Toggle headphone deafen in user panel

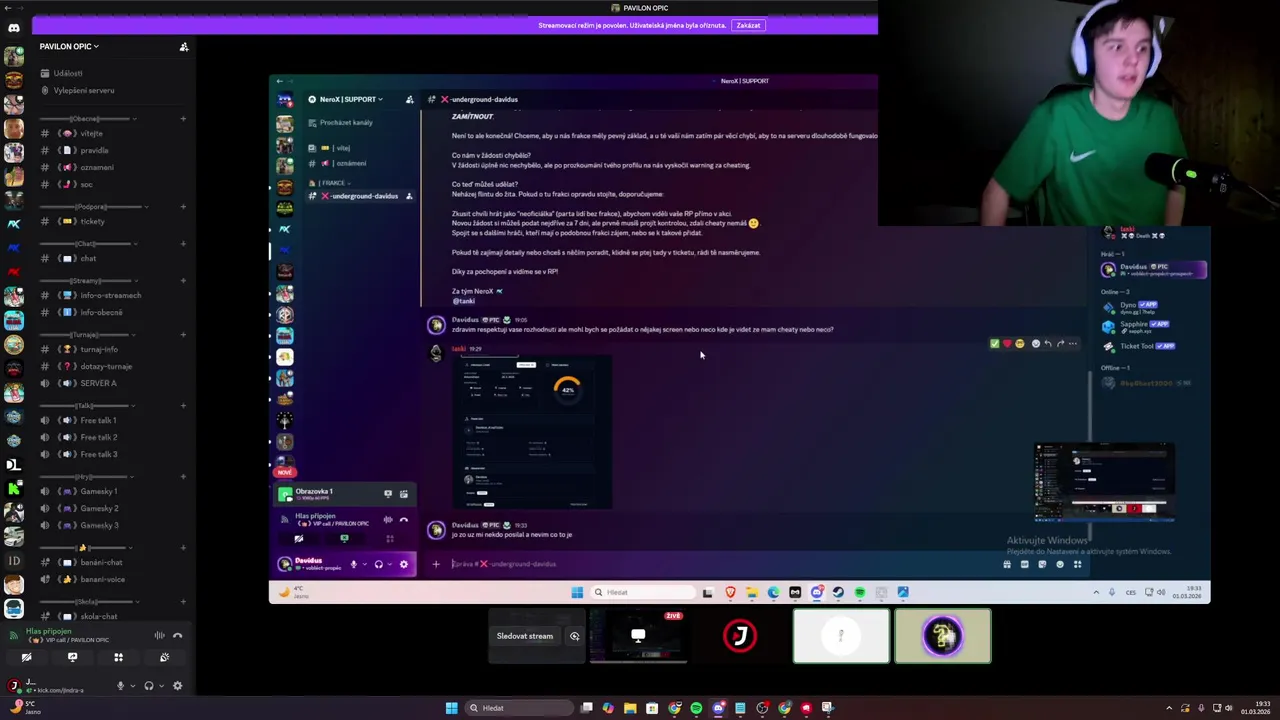click(149, 686)
